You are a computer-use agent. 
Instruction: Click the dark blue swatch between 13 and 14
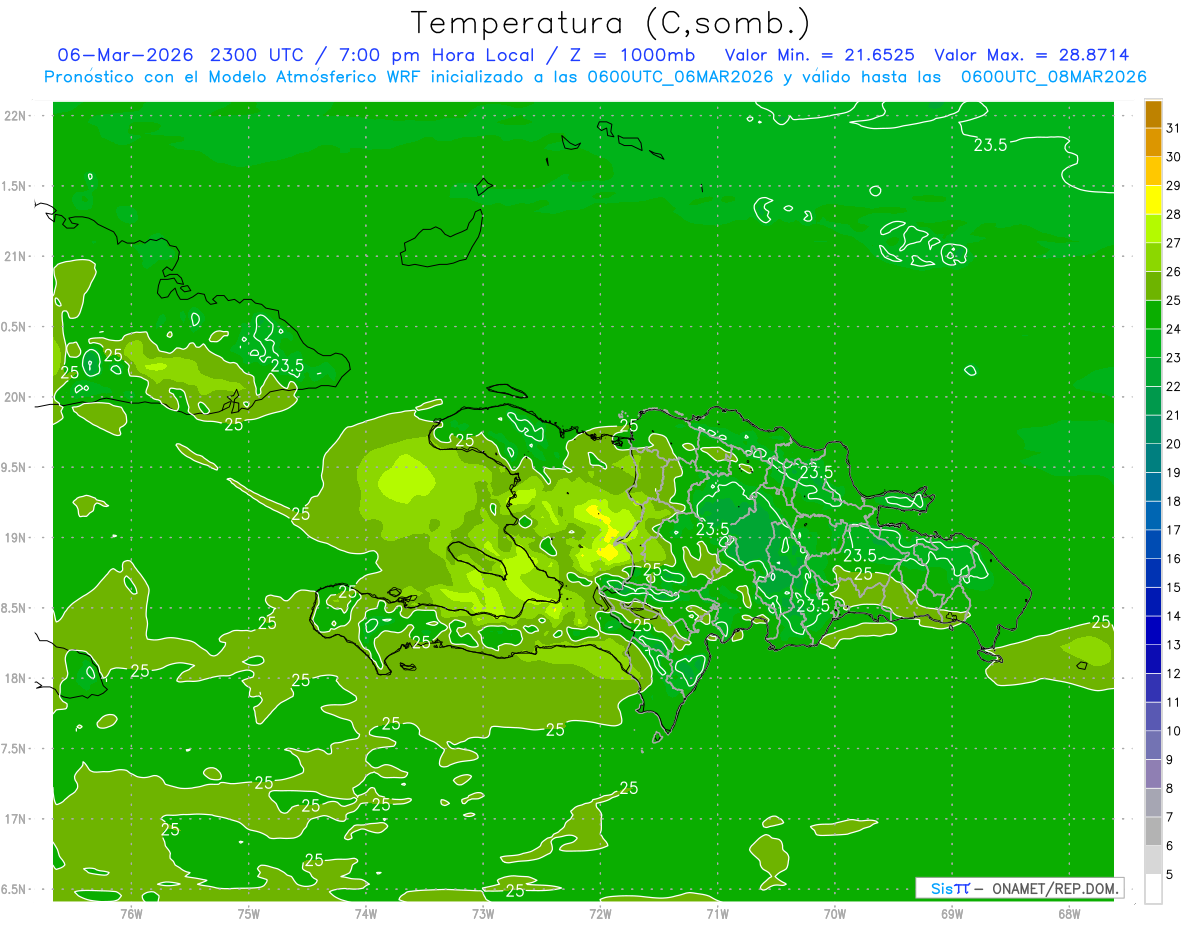tap(1153, 631)
